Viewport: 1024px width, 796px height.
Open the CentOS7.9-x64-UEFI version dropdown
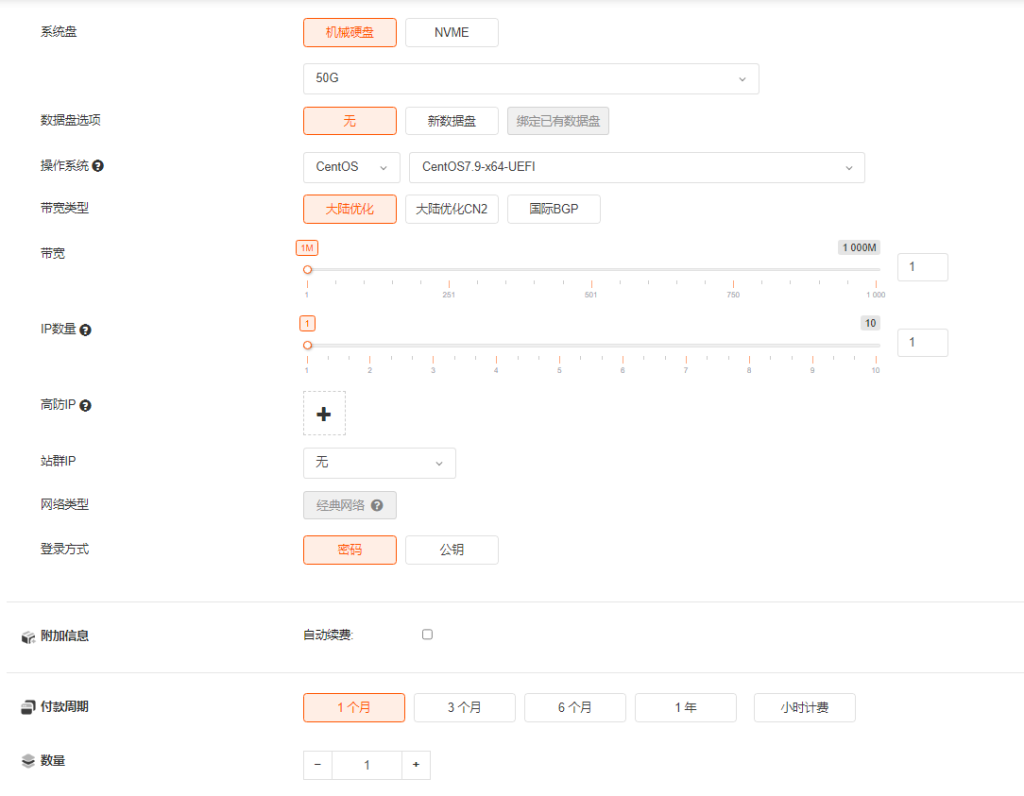click(636, 167)
